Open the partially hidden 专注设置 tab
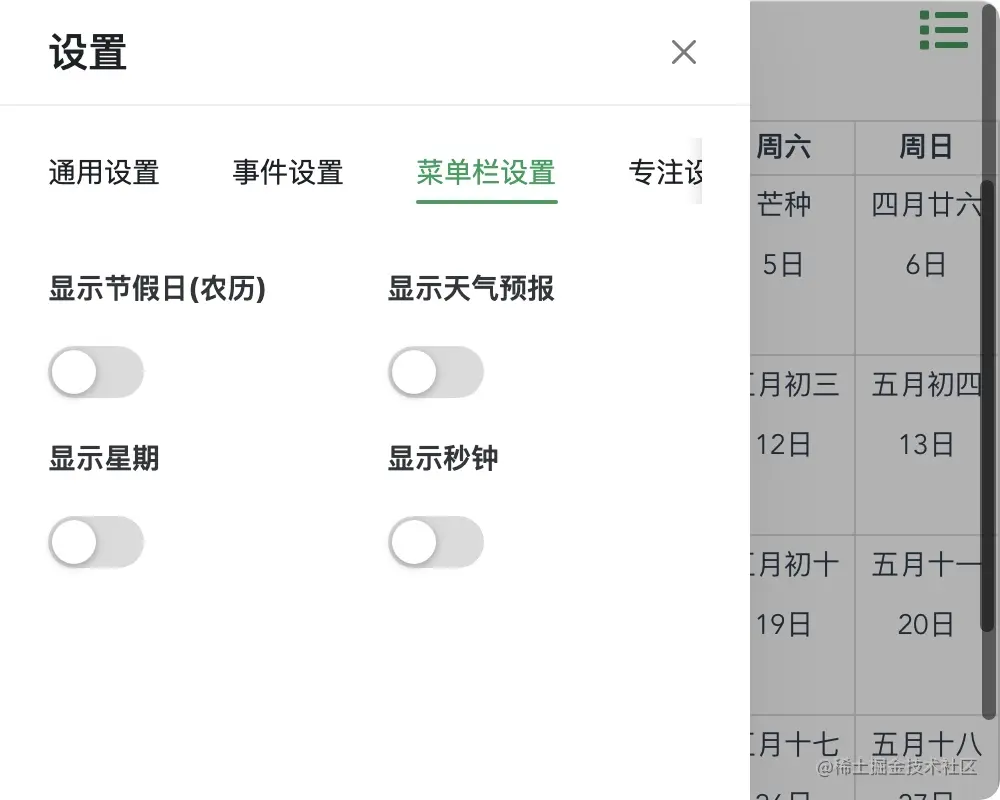This screenshot has height=800, width=1000. coord(665,173)
